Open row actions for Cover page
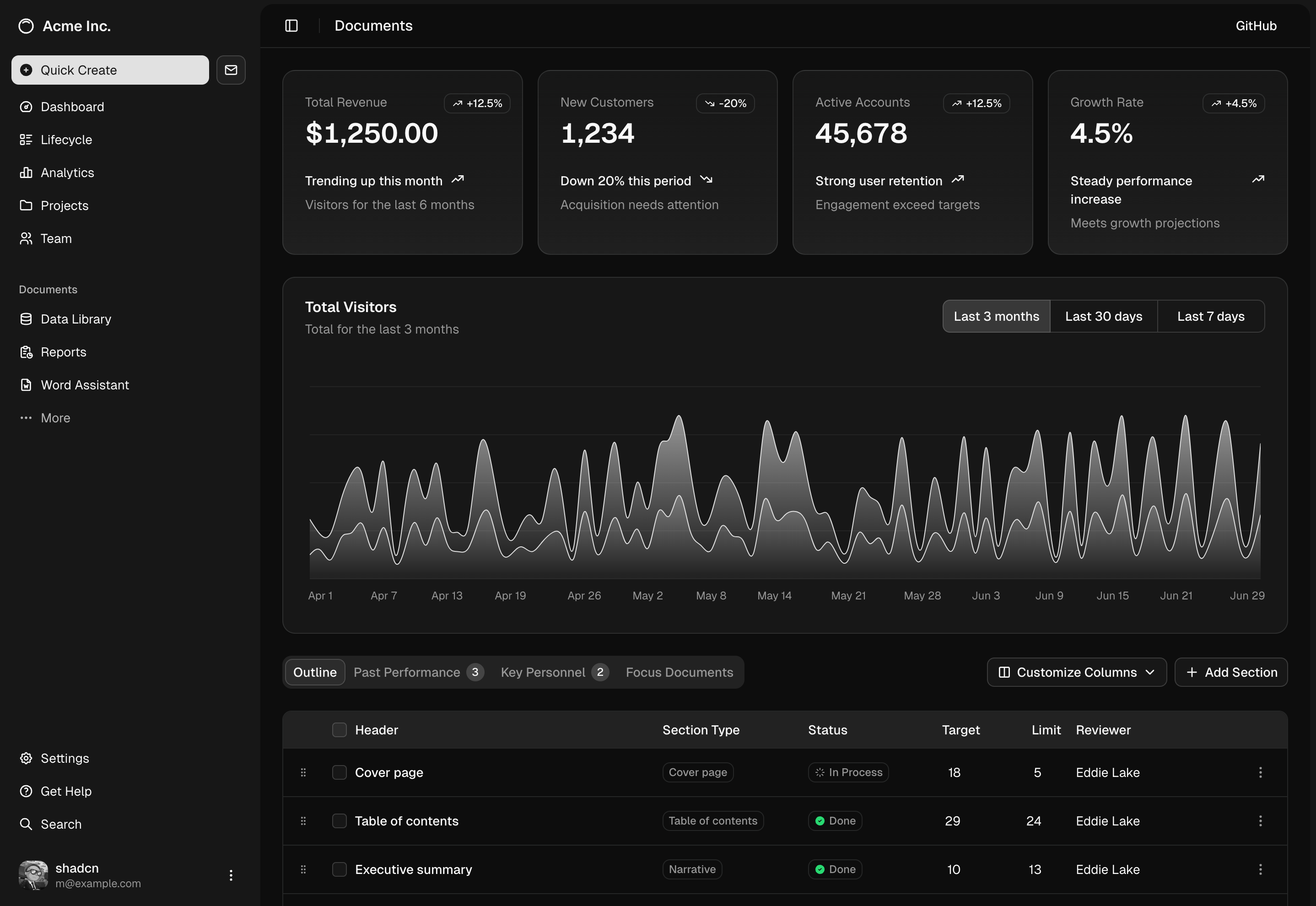The image size is (1316, 906). click(x=1260, y=772)
